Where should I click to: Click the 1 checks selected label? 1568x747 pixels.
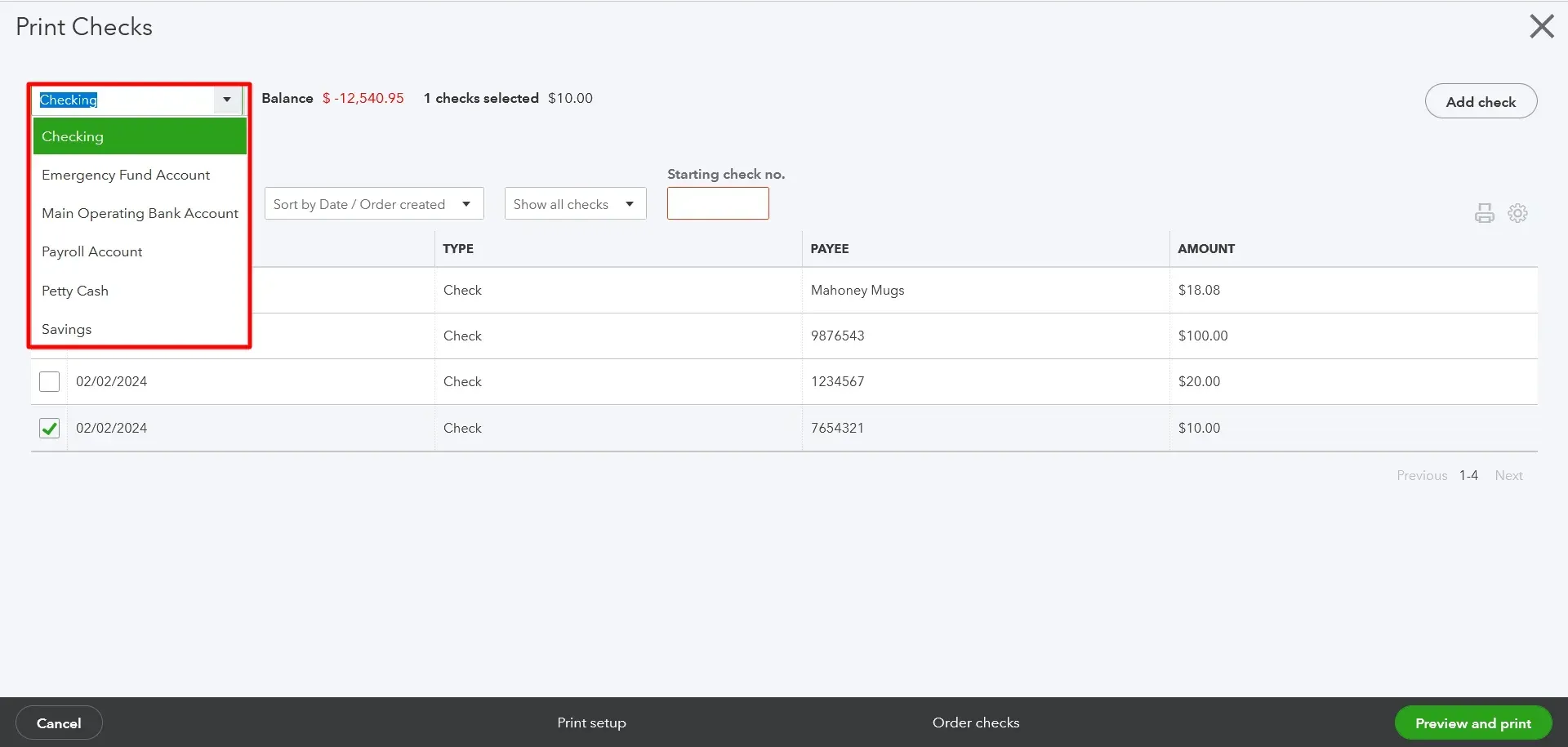click(481, 98)
